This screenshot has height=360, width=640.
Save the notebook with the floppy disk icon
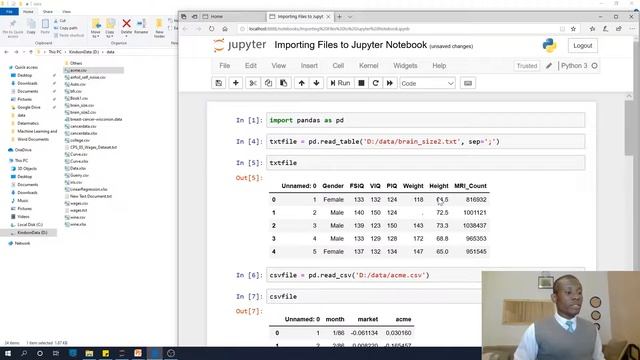(219, 83)
